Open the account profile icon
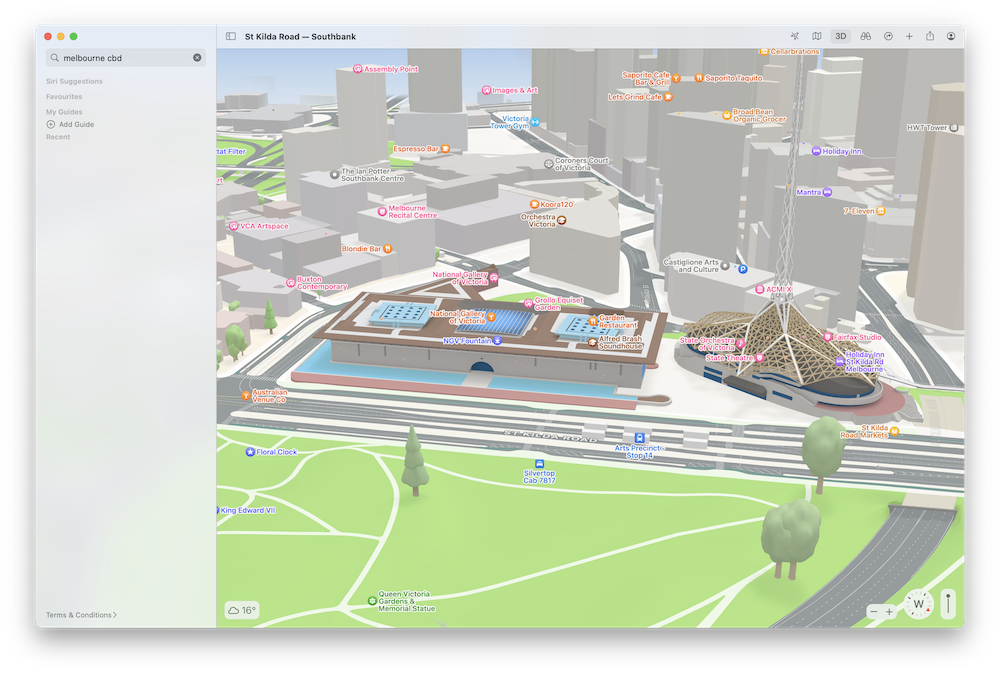 951,36
